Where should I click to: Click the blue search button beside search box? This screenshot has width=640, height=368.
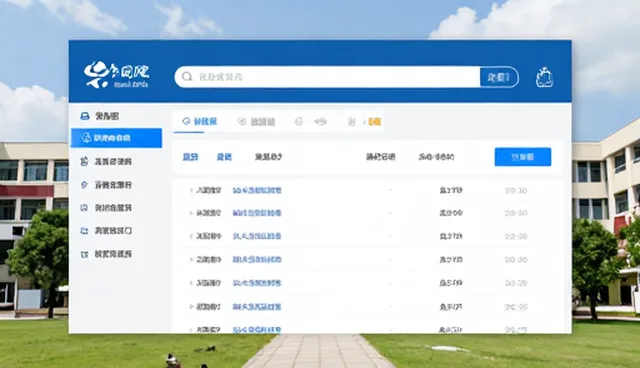pyautogui.click(x=499, y=77)
